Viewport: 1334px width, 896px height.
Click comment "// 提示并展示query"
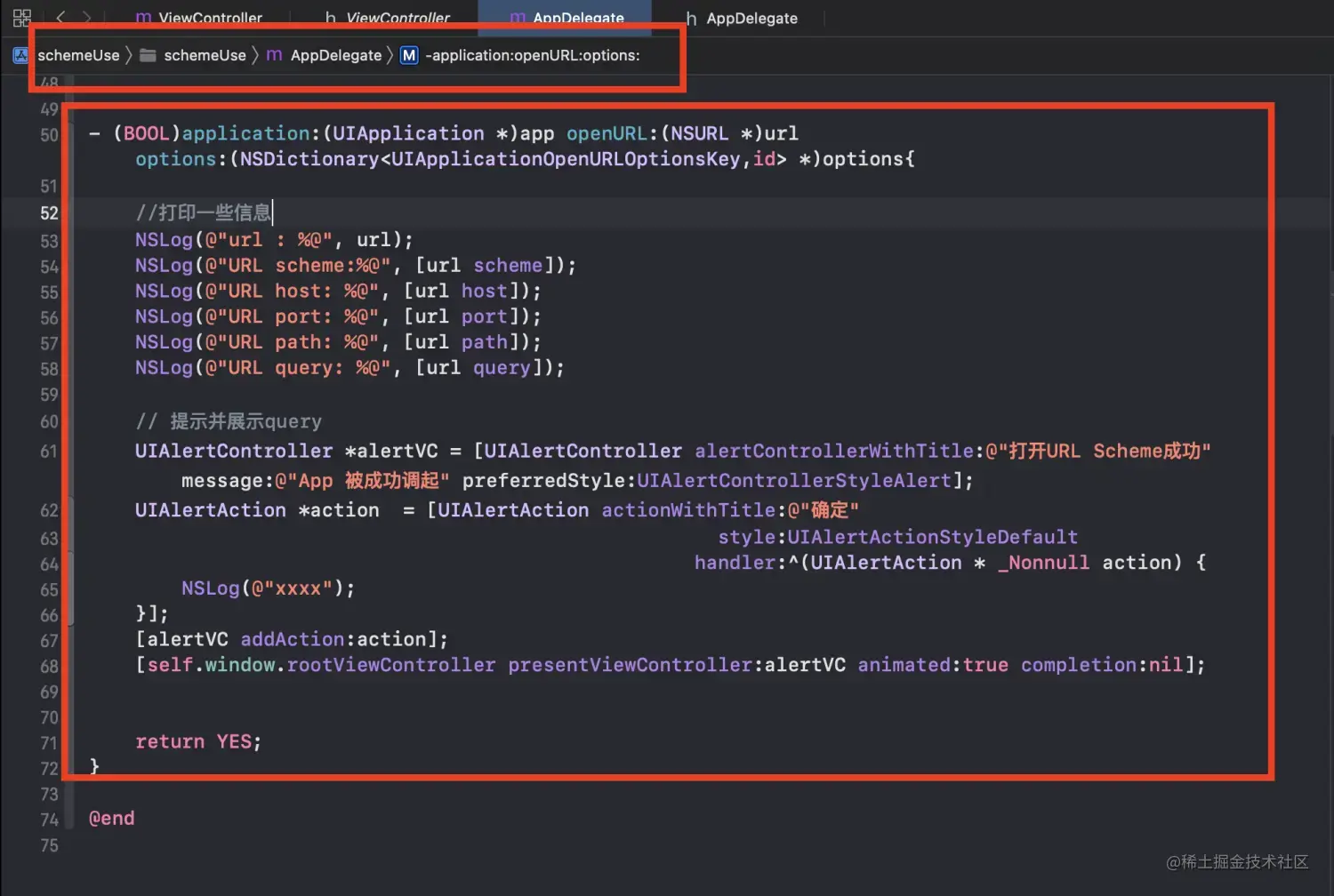coord(229,421)
